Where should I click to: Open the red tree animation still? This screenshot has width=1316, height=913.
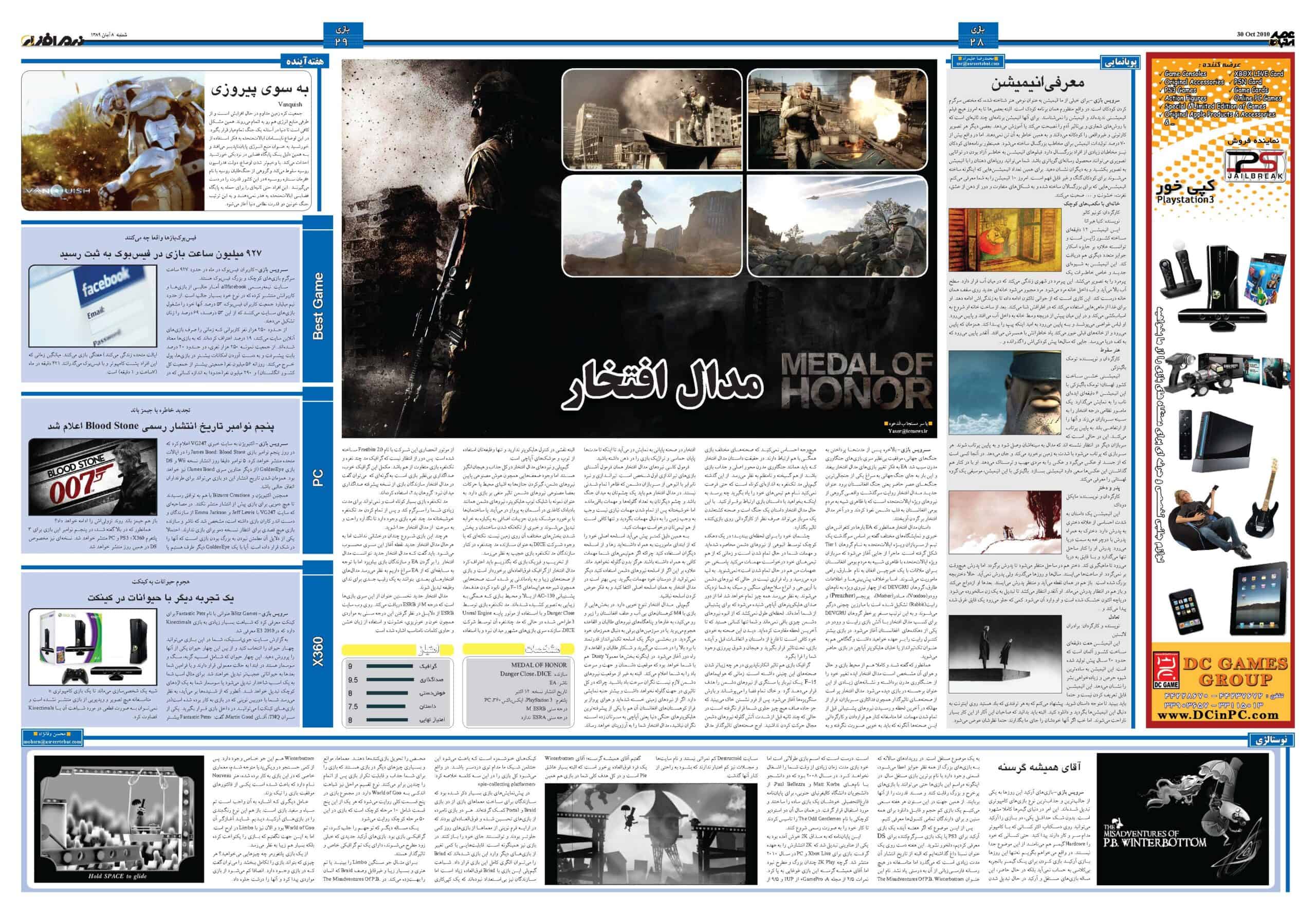pos(1004,523)
